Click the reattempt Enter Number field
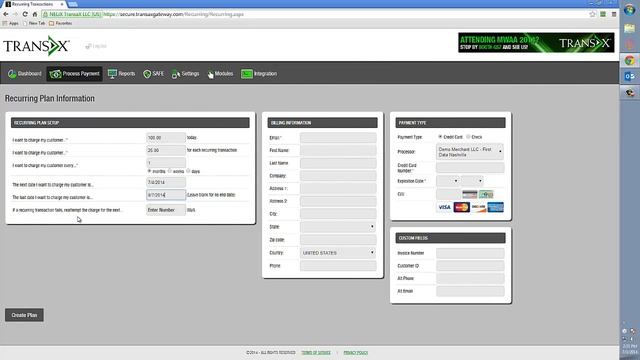Image resolution: width=640 pixels, height=360 pixels. pos(166,210)
